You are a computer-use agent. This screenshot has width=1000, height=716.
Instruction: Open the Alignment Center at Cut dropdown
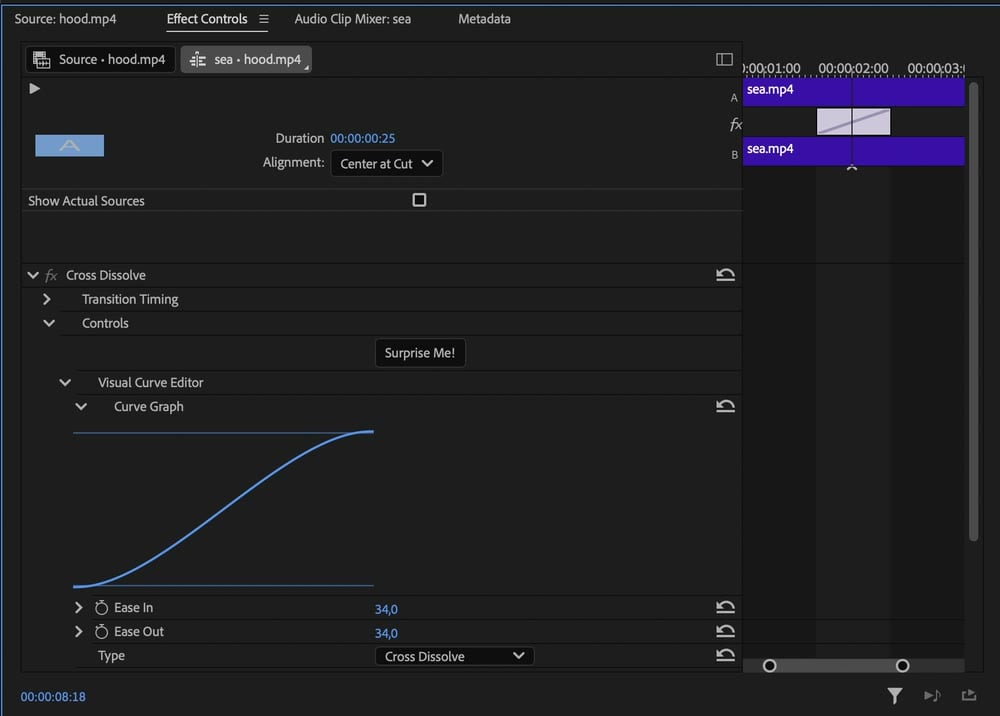tap(386, 163)
